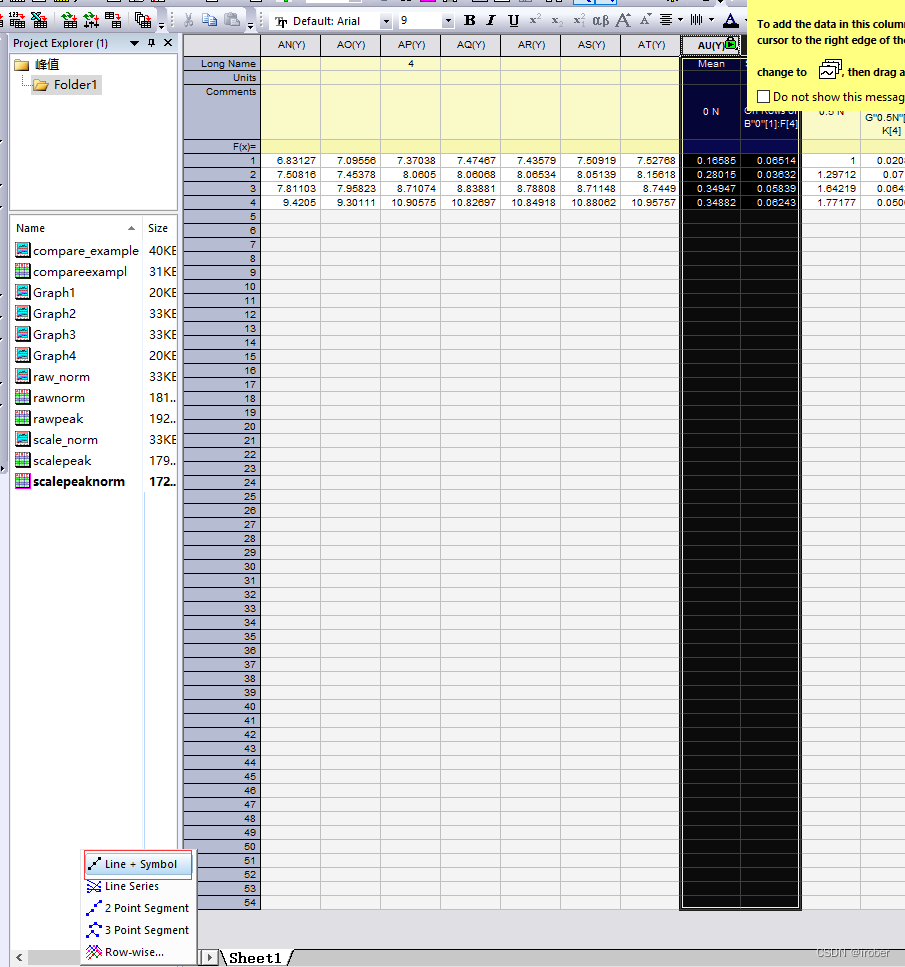Click horizontal scrollbar left arrow

[x=19, y=957]
